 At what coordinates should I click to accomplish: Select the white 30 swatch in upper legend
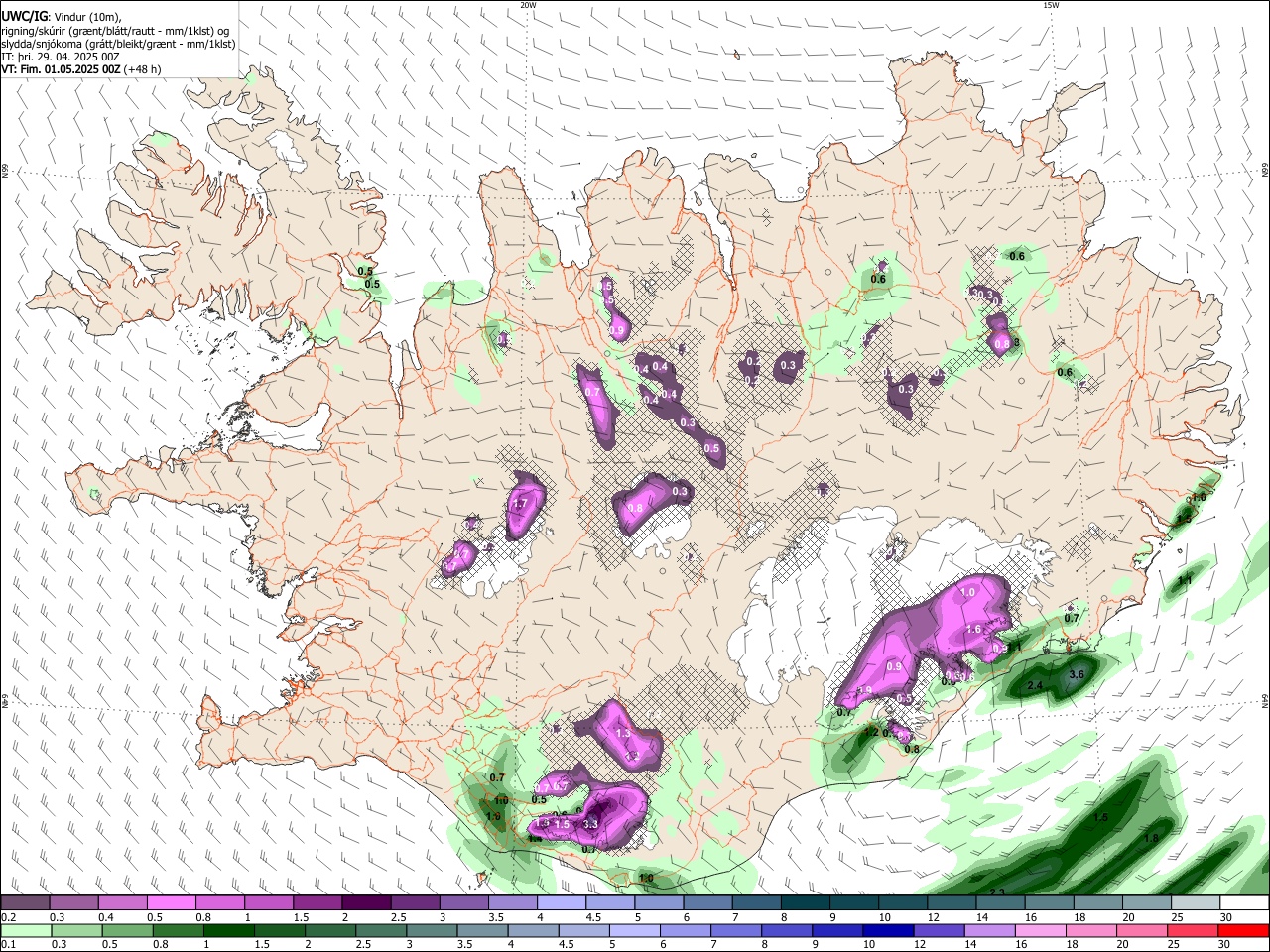[1244, 903]
